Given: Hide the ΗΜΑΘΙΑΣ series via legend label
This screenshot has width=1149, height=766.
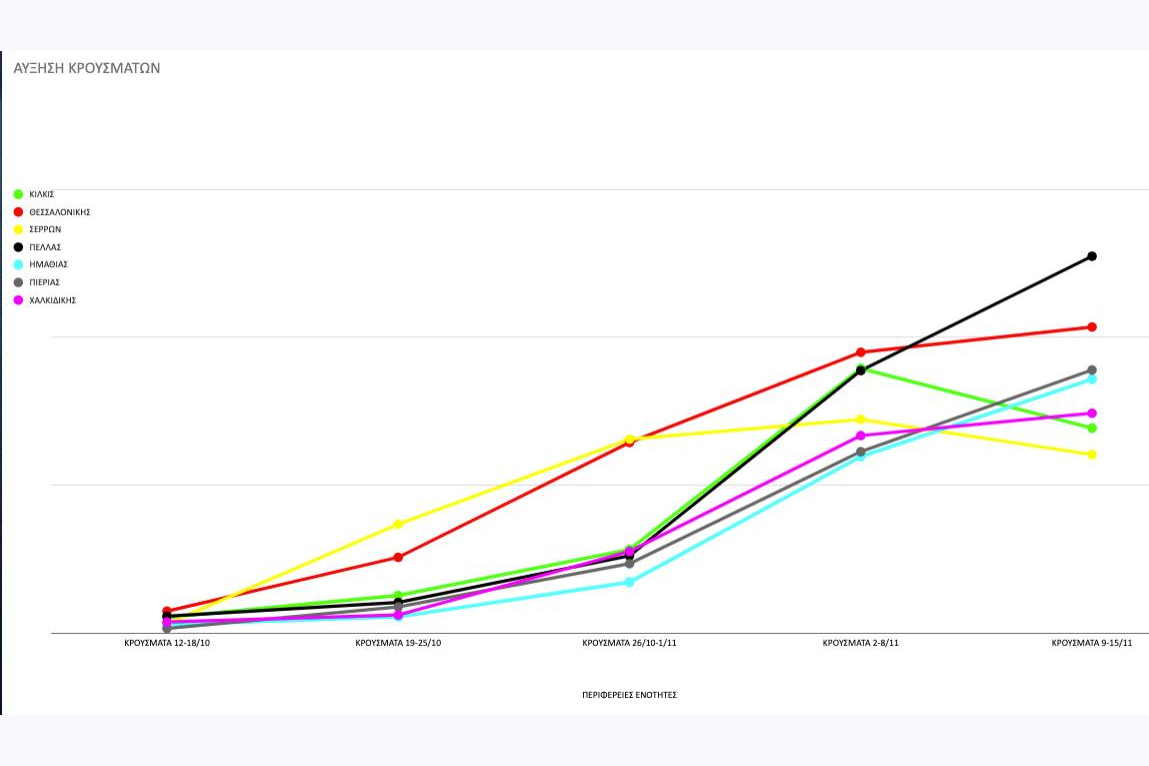Looking at the screenshot, I should click(48, 265).
